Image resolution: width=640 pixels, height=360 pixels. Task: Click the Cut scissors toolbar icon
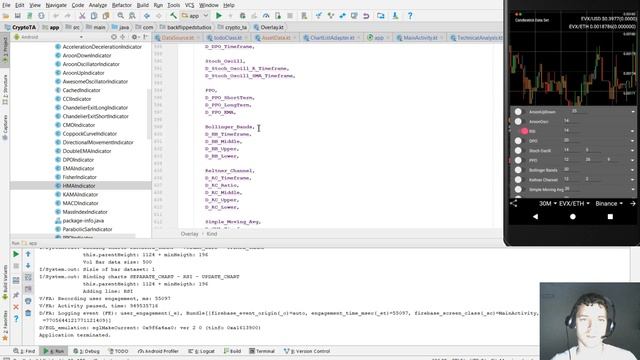tap(82, 16)
